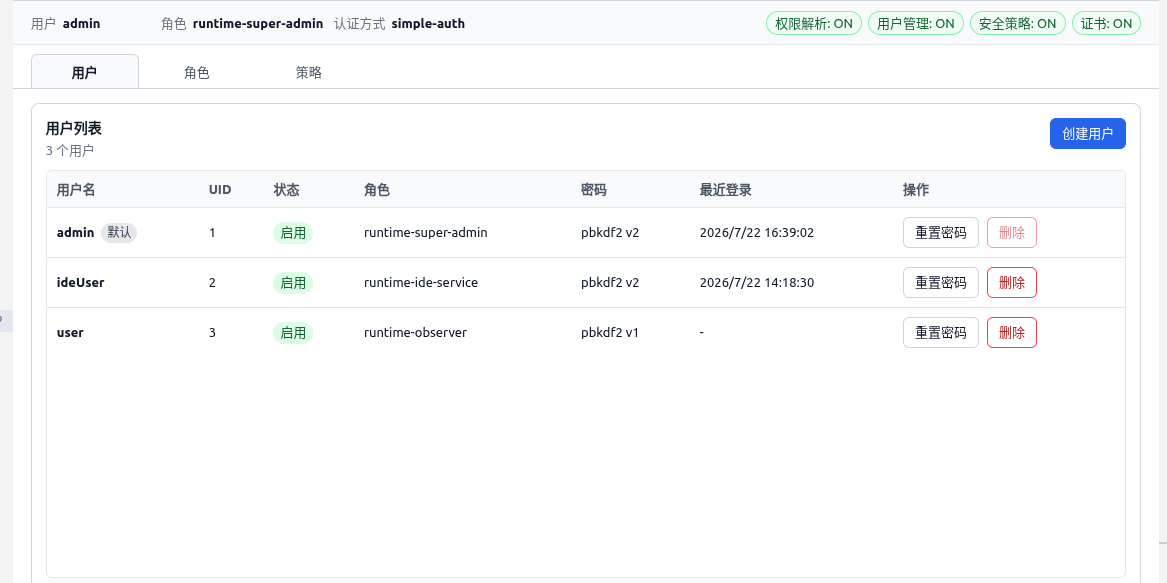Click the runtime-observer role cell

click(x=415, y=333)
